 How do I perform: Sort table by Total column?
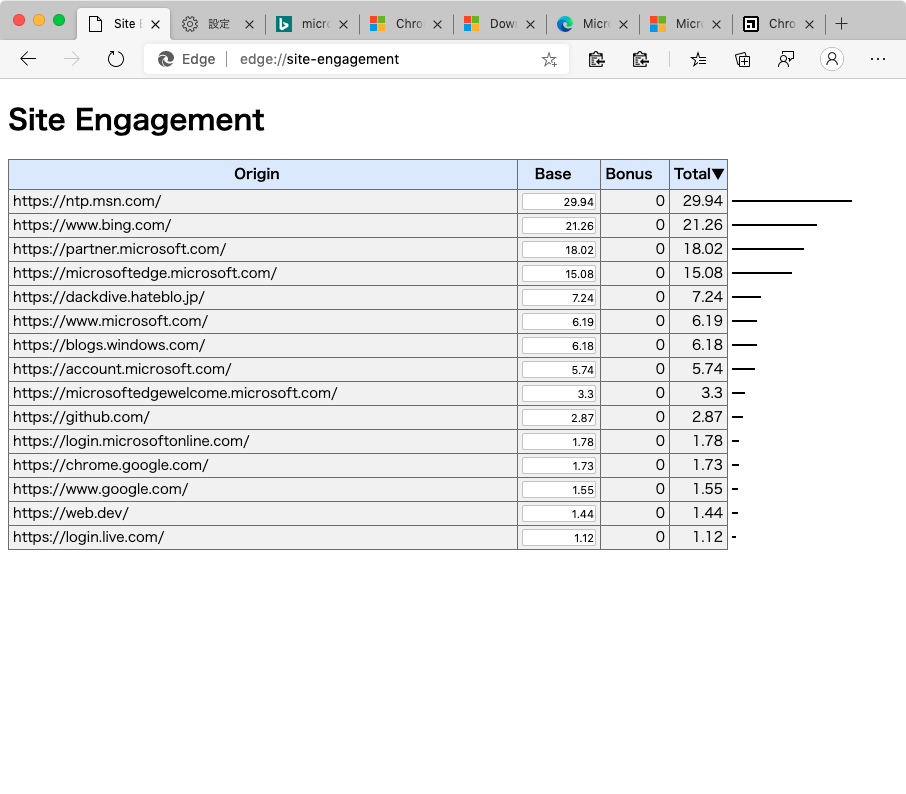click(698, 174)
